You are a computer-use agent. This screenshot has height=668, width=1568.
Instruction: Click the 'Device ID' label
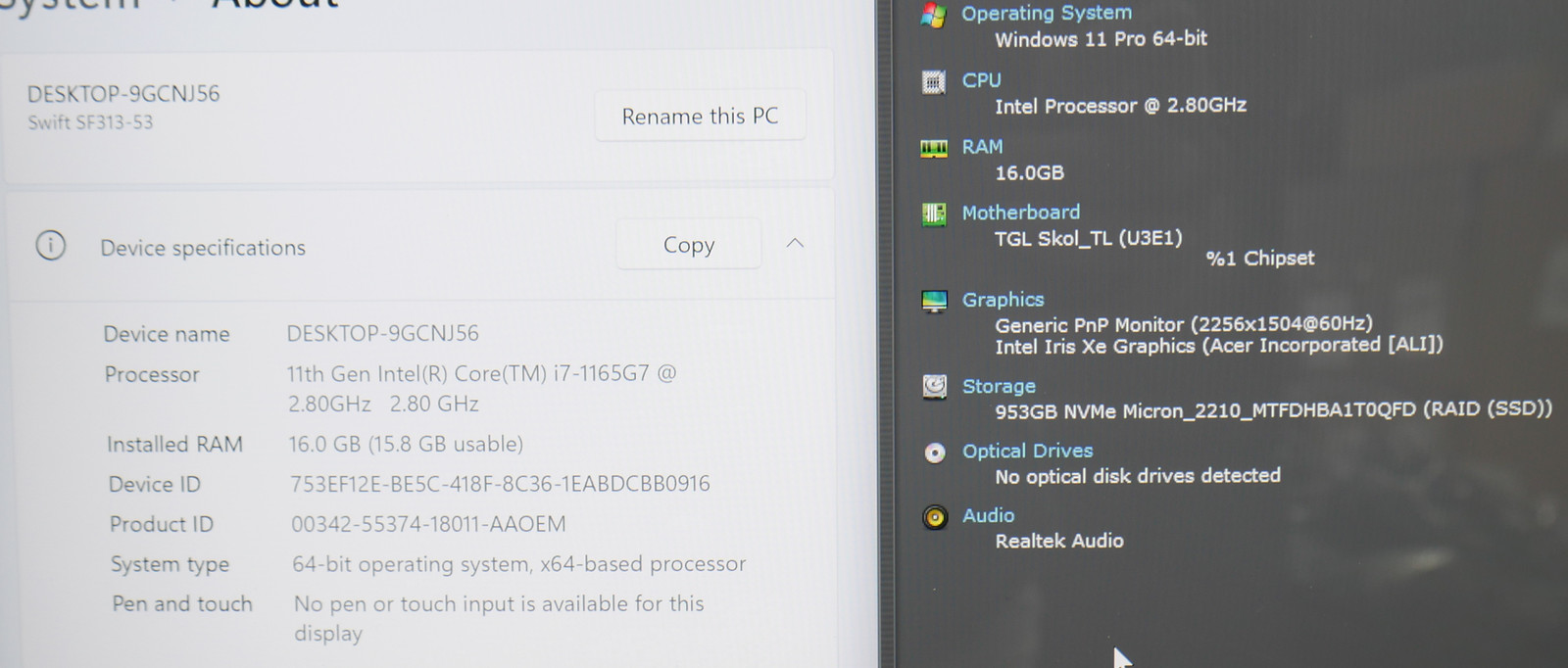click(154, 485)
